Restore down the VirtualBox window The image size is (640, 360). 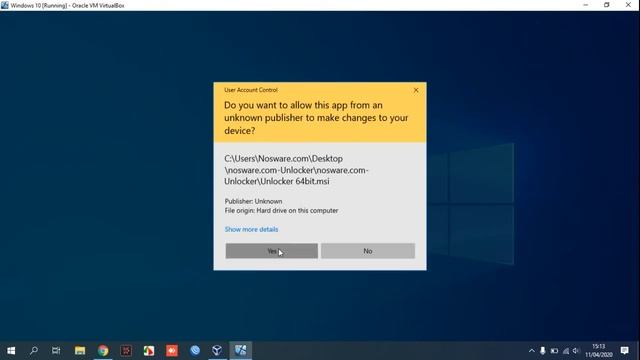pos(607,5)
